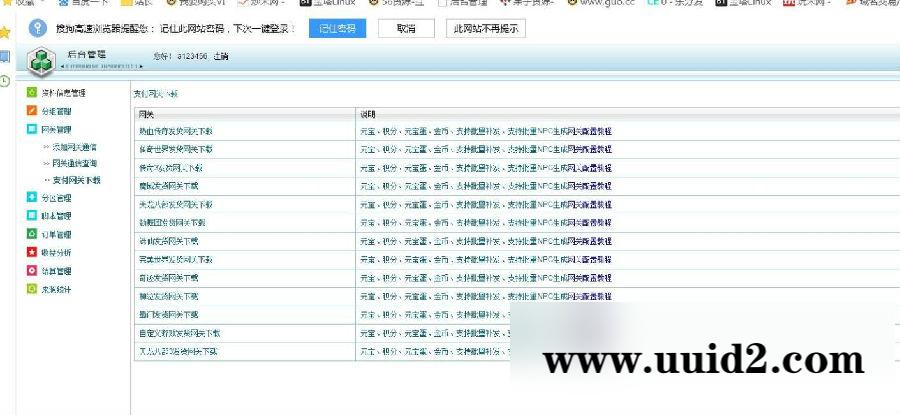The height and width of the screenshot is (415, 900).
Task: Click pink icon beside 结算管理
Action: (32, 270)
